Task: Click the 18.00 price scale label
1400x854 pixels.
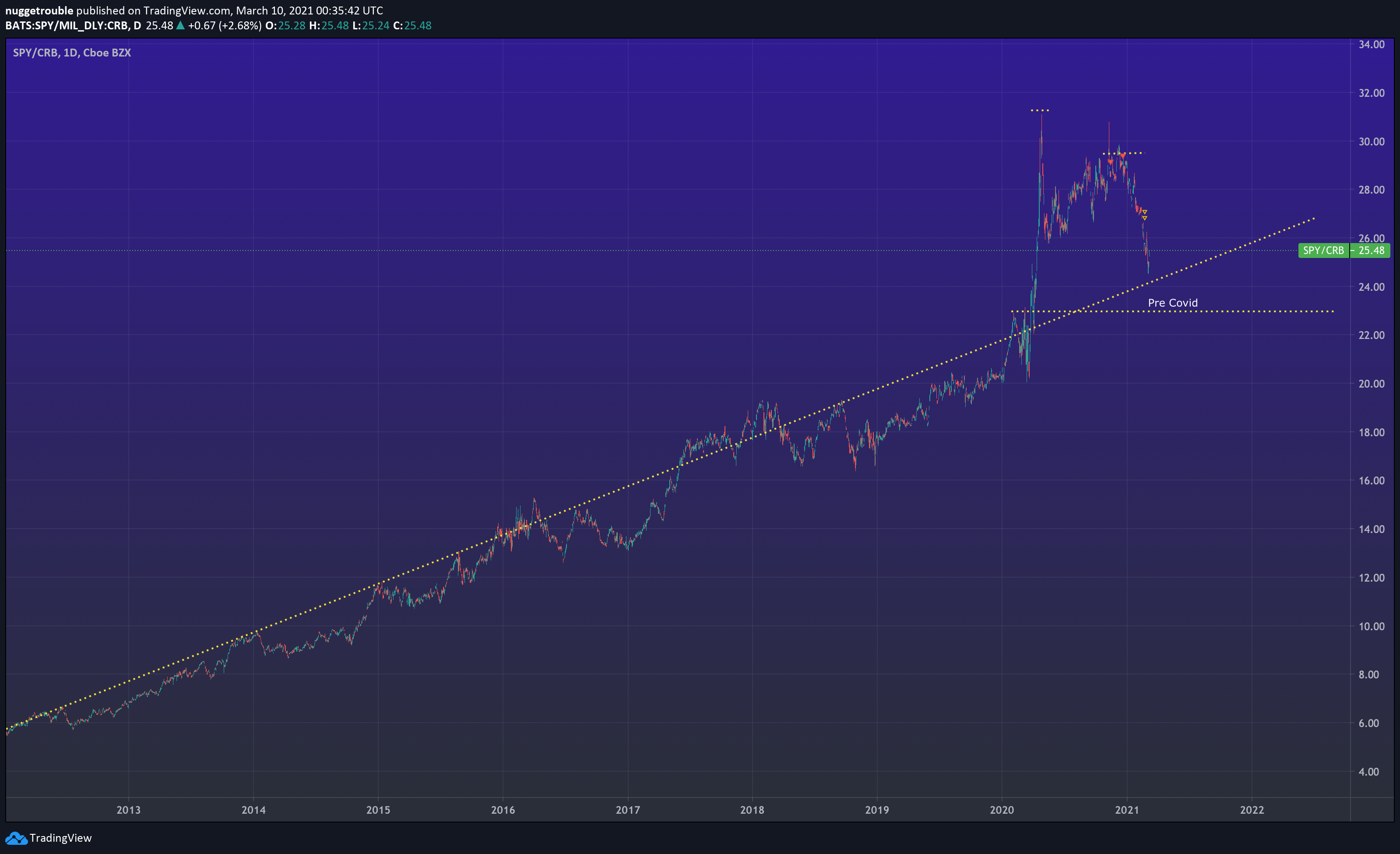Action: tap(1372, 432)
